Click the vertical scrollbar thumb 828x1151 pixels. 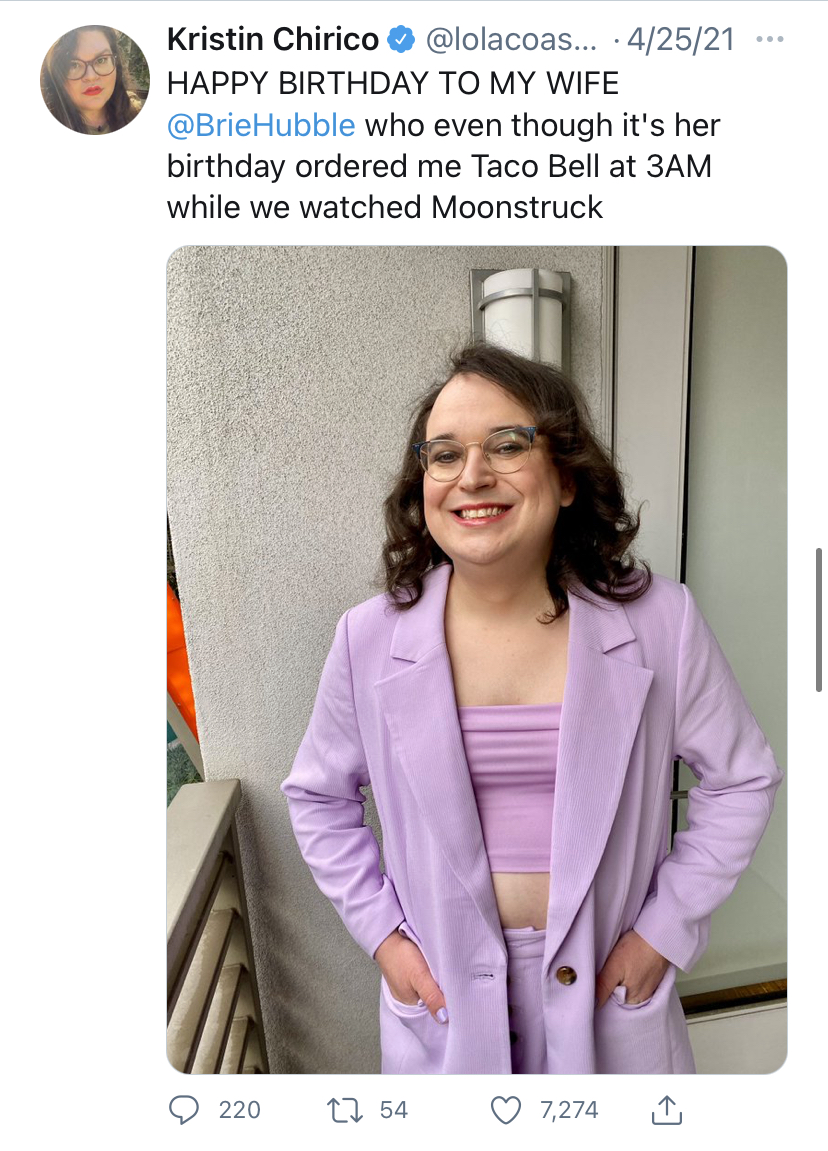[818, 619]
